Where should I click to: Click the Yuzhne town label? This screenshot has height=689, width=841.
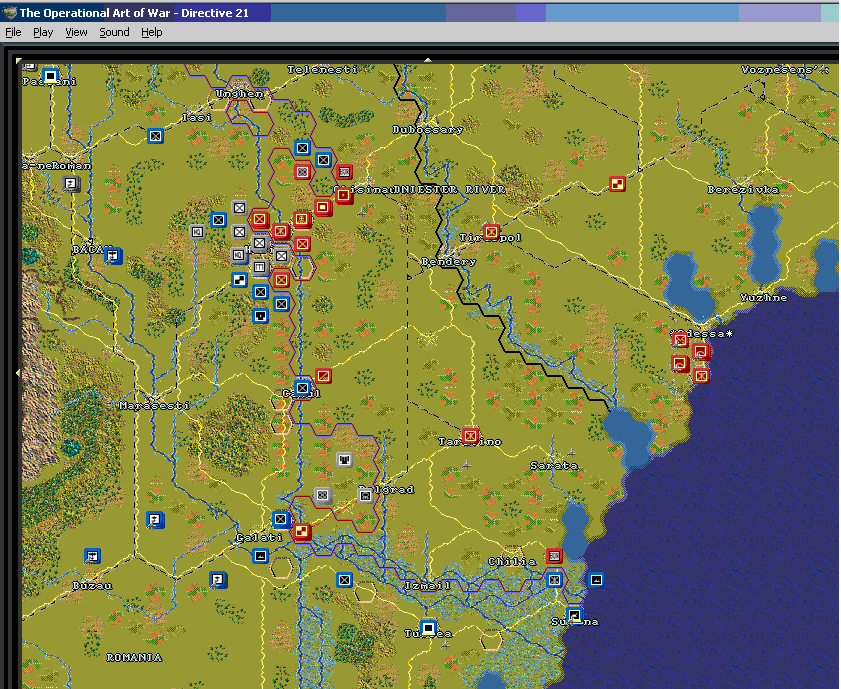coord(764,298)
